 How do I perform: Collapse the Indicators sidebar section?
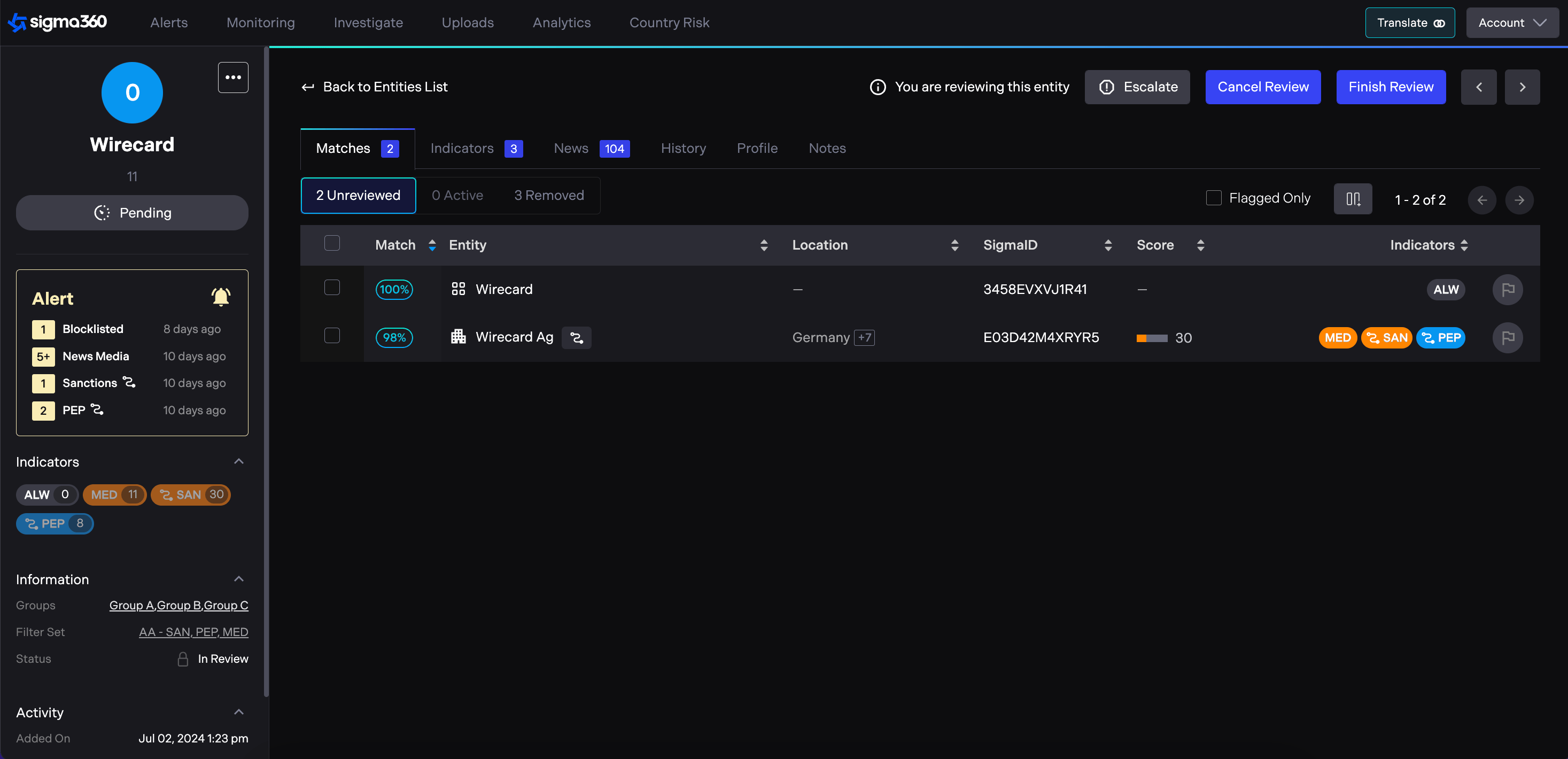click(238, 461)
